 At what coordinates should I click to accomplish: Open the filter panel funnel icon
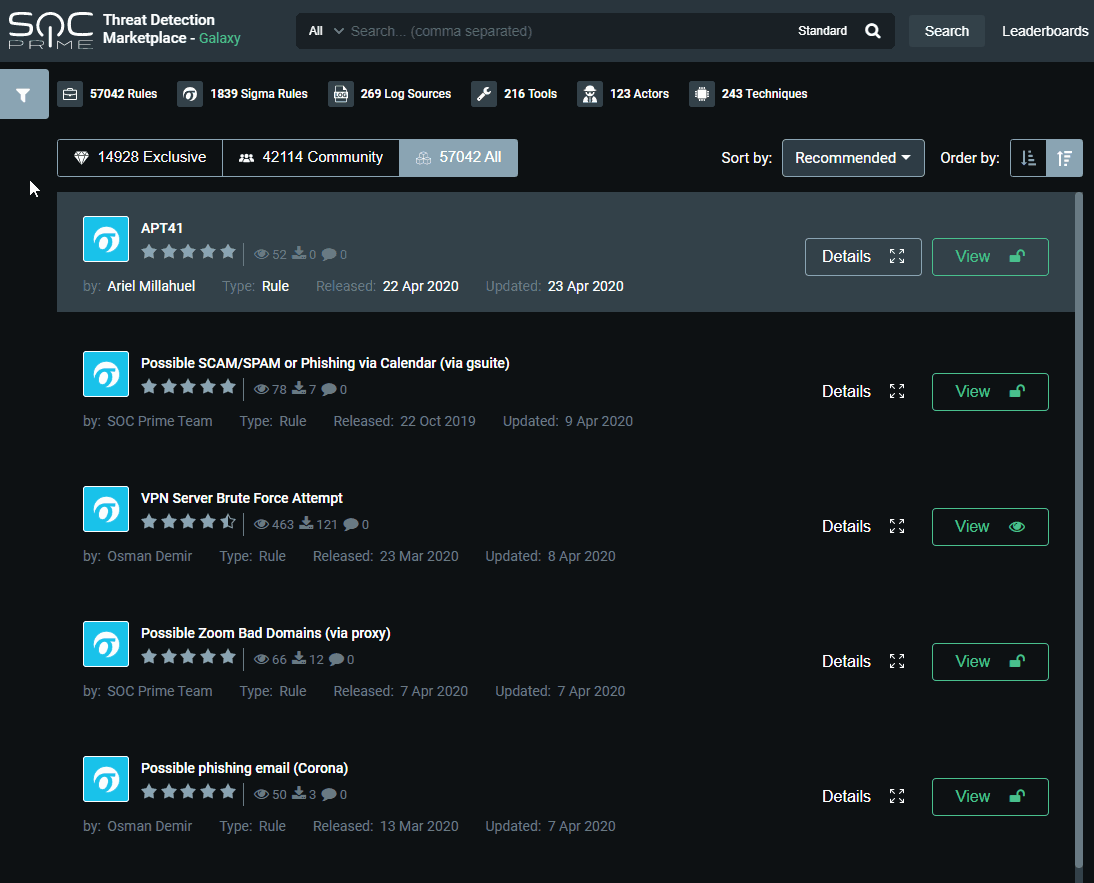[x=24, y=94]
